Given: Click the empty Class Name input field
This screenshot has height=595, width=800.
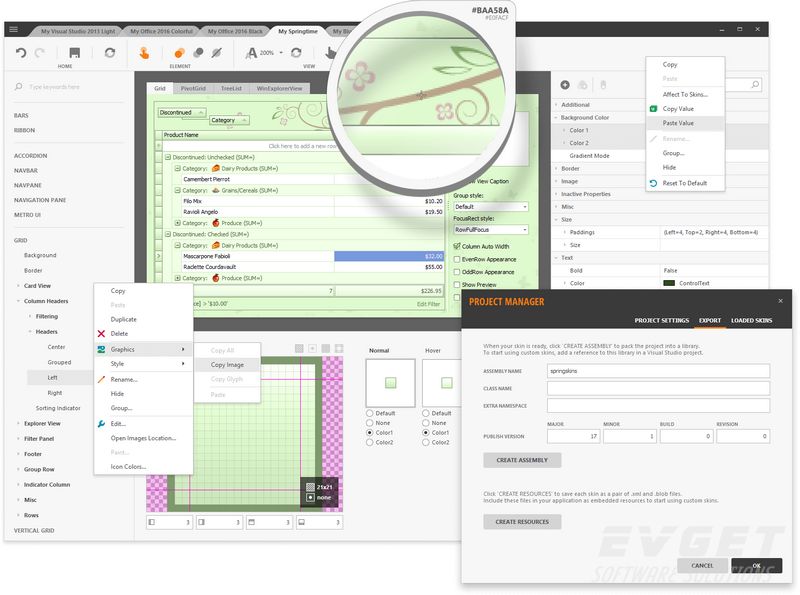Looking at the screenshot, I should click(658, 388).
